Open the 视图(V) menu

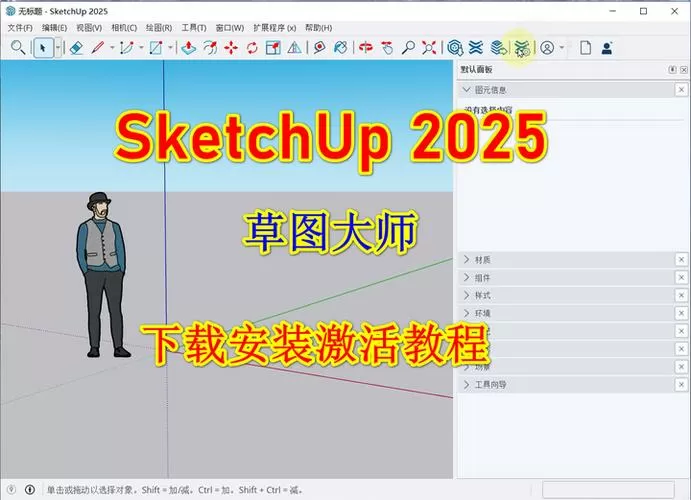tap(89, 28)
